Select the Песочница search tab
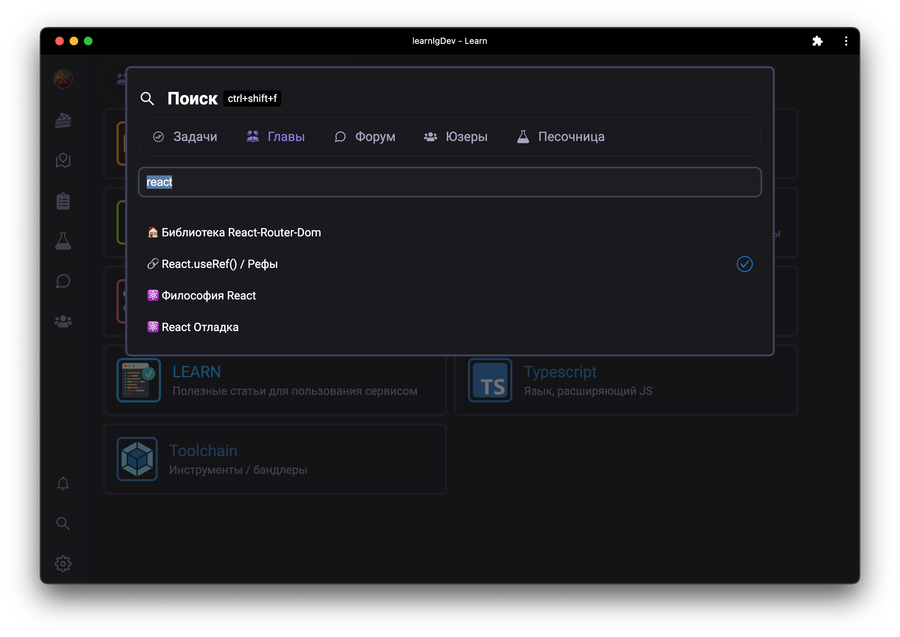900x637 pixels. (x=560, y=137)
